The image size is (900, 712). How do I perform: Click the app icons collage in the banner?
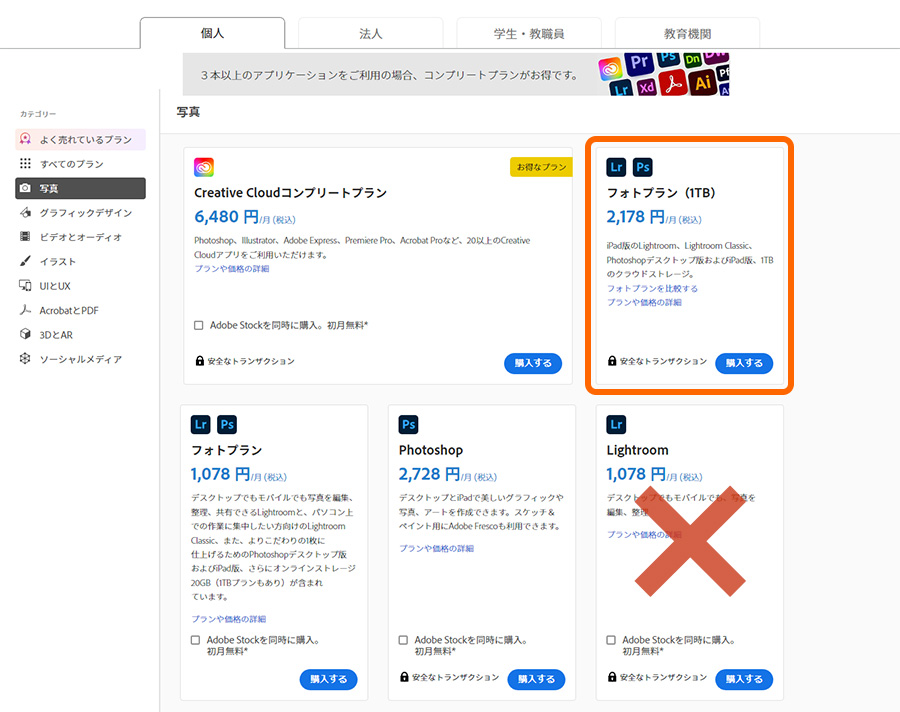(x=664, y=74)
